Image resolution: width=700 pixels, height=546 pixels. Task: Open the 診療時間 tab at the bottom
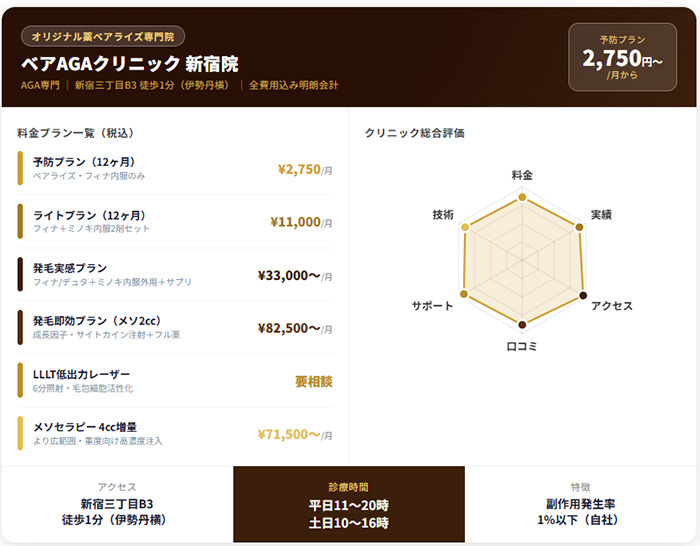(x=349, y=506)
